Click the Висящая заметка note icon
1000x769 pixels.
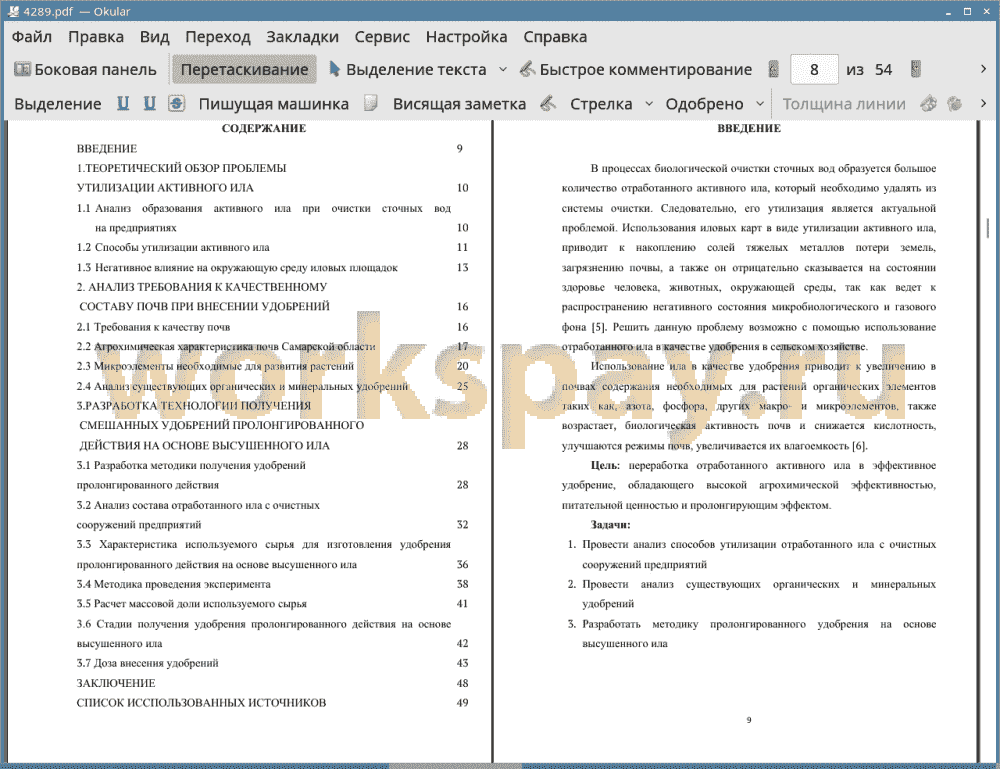(371, 103)
